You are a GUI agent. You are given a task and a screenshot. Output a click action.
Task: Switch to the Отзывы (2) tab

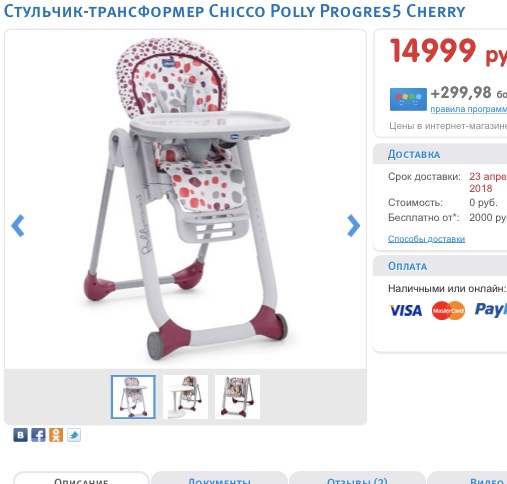point(357,479)
